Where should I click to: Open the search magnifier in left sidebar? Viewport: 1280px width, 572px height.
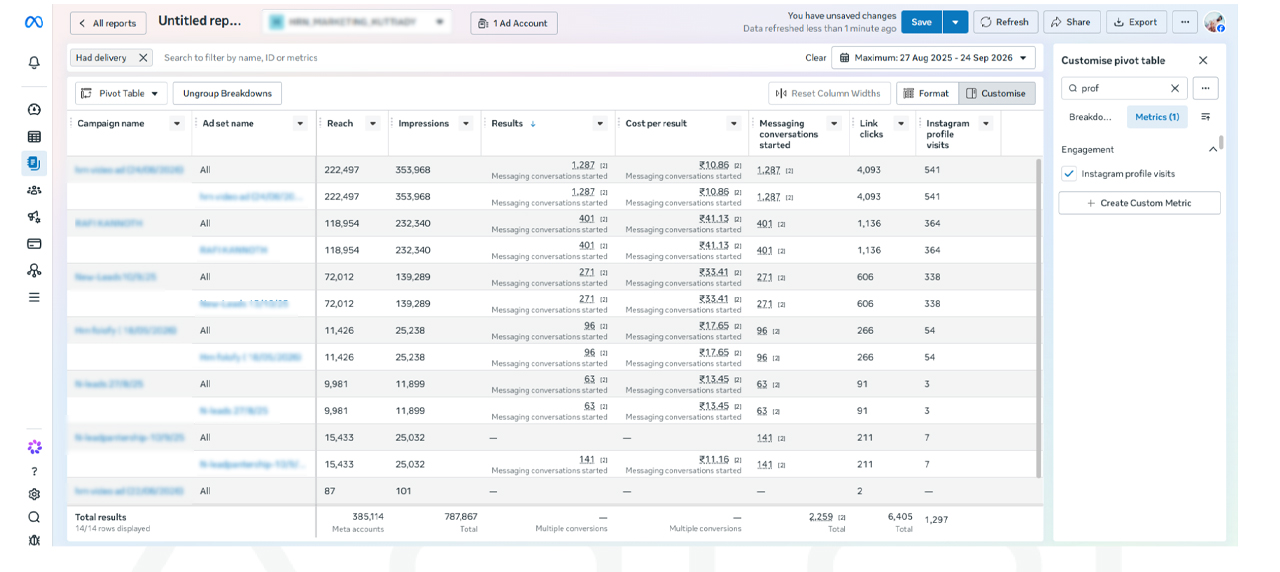point(34,517)
